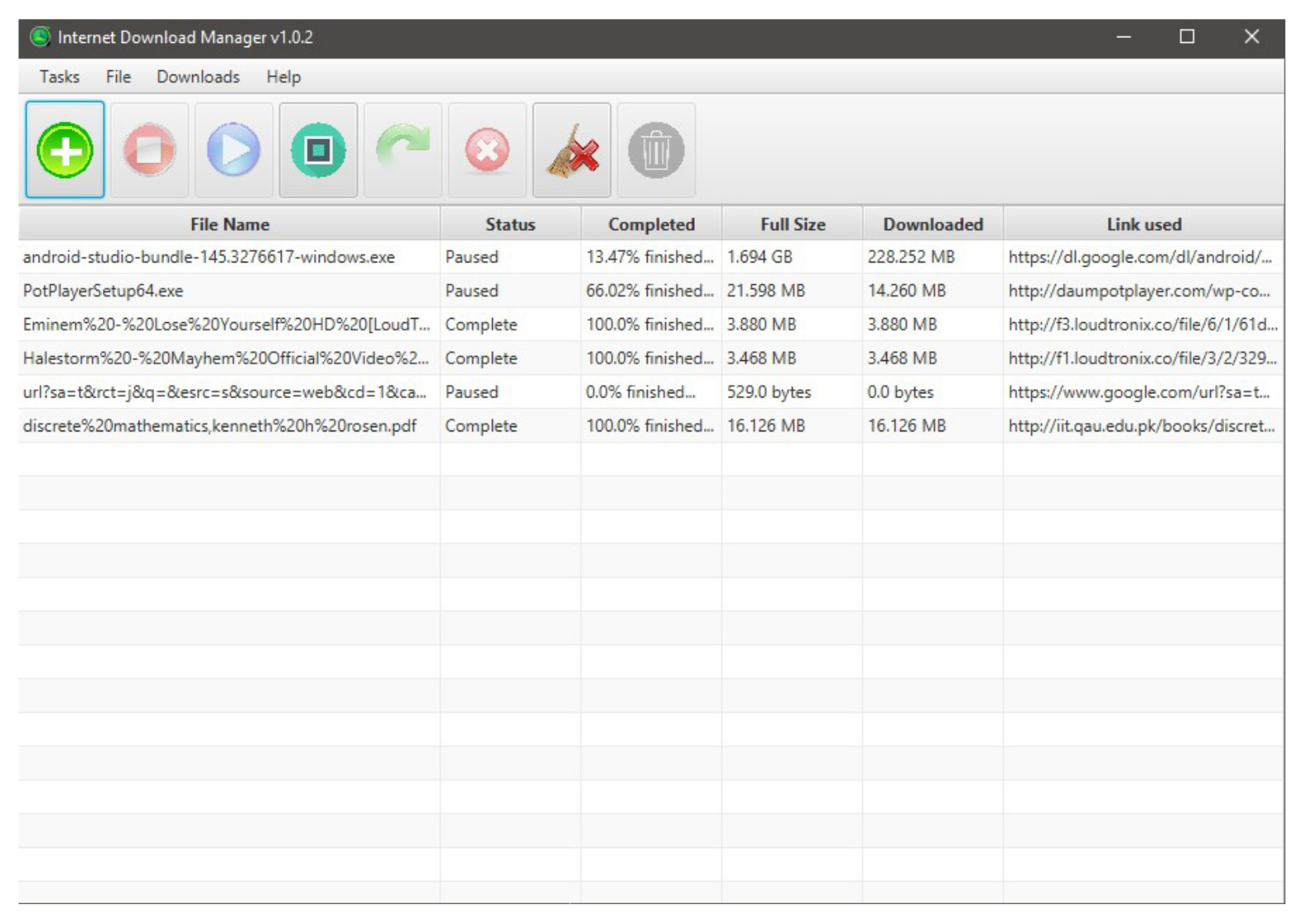The width and height of the screenshot is (1297, 924).
Task: Select the Halestorm Mayhem download name
Action: pyautogui.click(x=226, y=359)
